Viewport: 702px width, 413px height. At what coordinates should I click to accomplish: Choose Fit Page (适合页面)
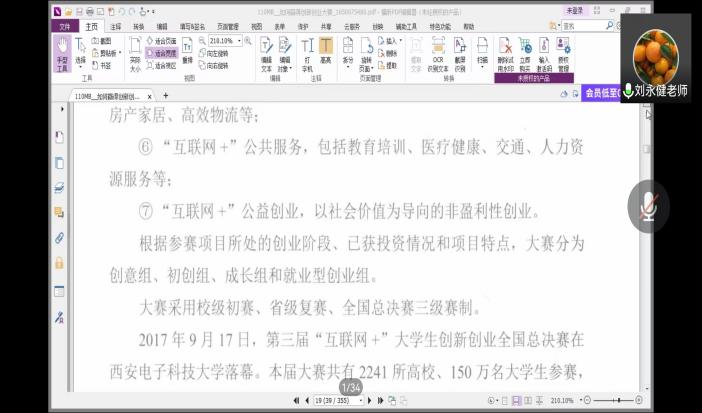pyautogui.click(x=161, y=41)
